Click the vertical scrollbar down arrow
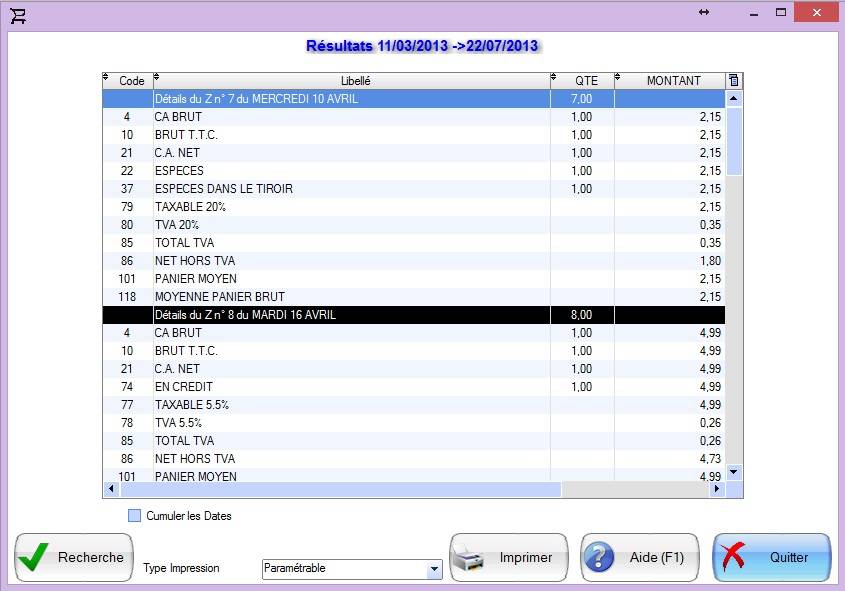 pos(733,471)
